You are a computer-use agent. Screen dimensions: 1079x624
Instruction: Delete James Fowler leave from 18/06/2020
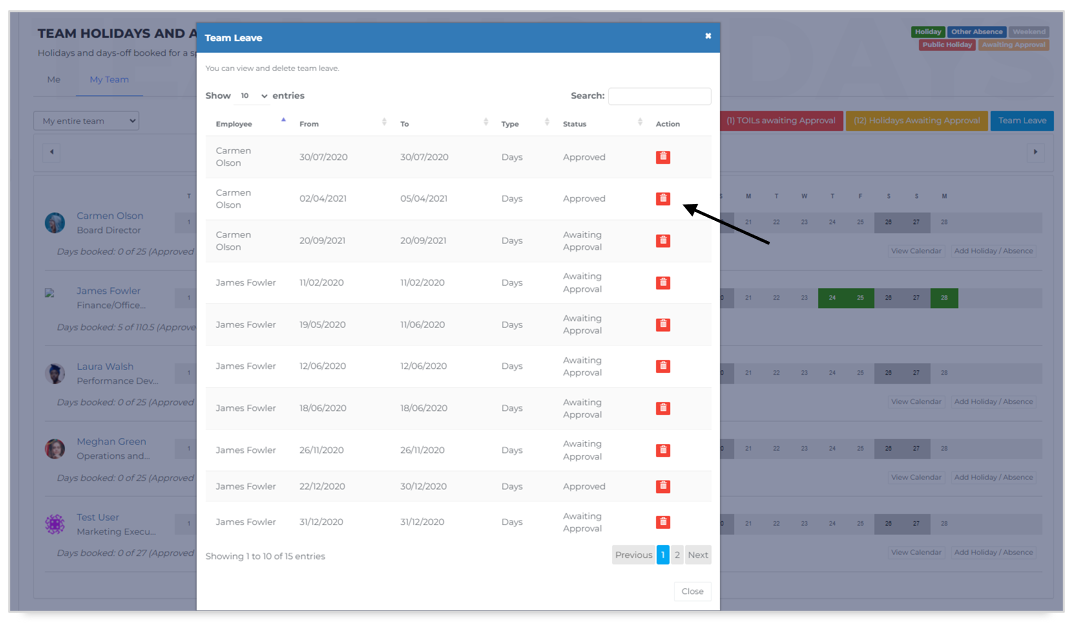663,408
